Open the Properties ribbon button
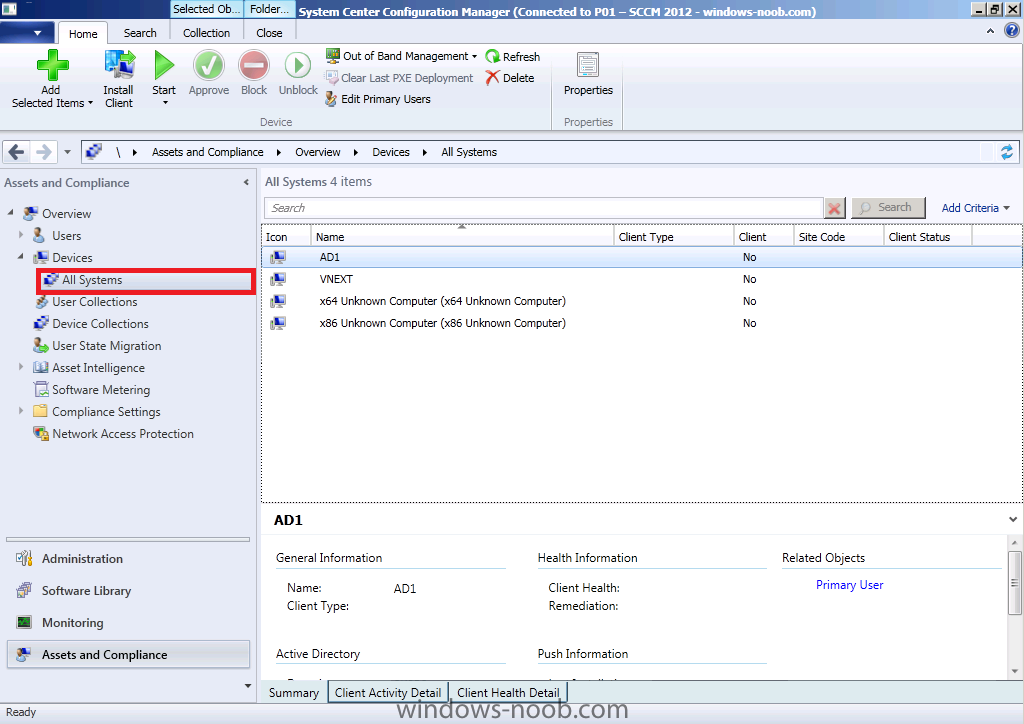 (x=588, y=74)
